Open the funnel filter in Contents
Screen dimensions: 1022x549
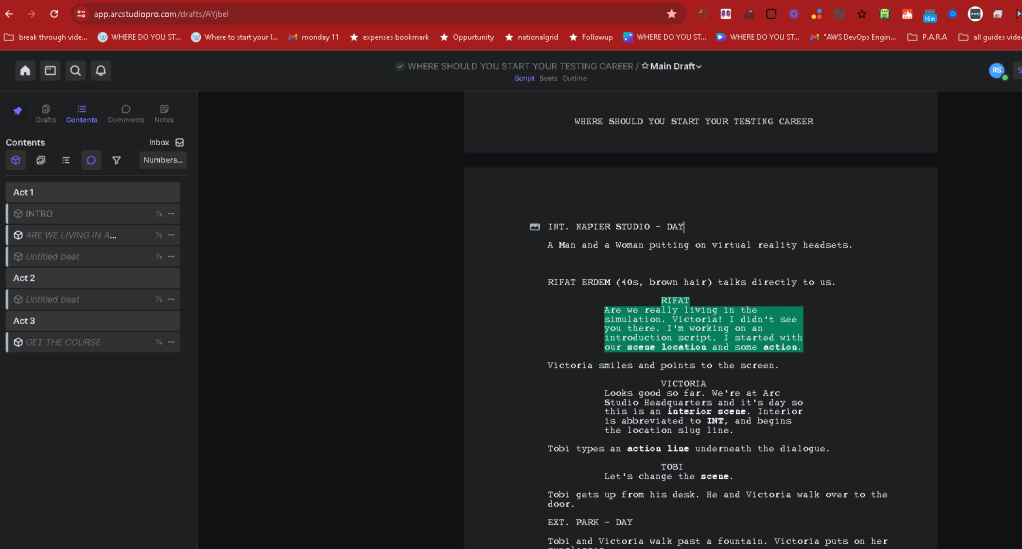coord(116,160)
